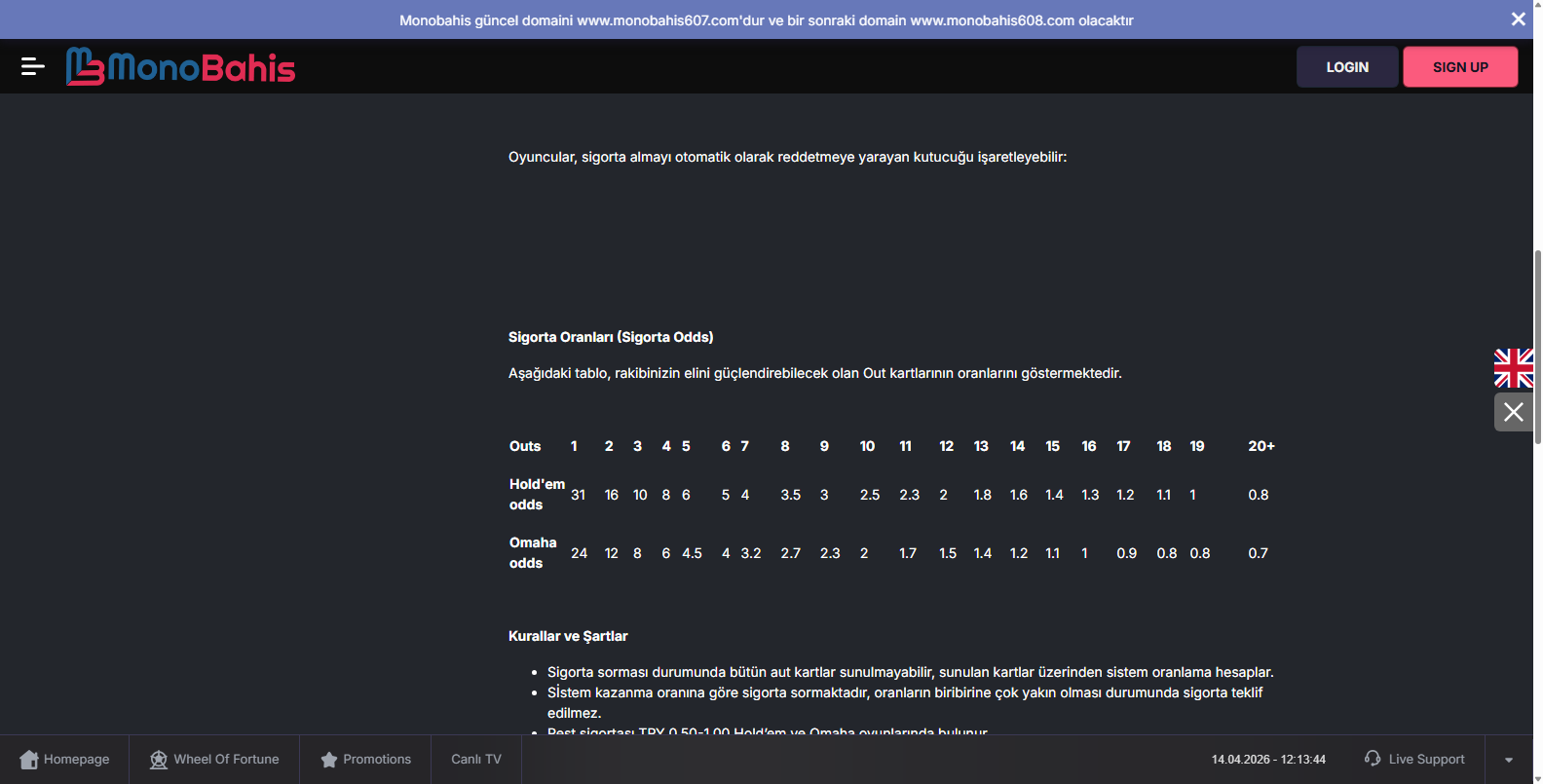Click the Live Support text label

tap(1426, 760)
